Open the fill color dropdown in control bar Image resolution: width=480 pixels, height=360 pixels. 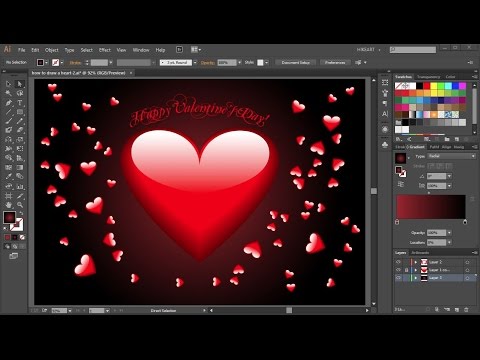(x=46, y=62)
